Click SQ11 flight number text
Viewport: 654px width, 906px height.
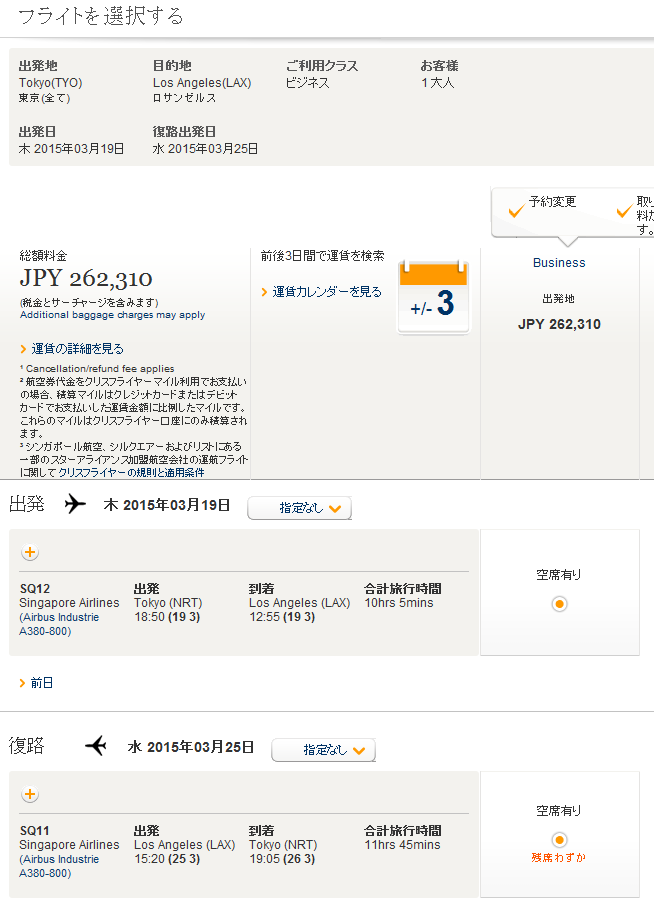click(35, 831)
